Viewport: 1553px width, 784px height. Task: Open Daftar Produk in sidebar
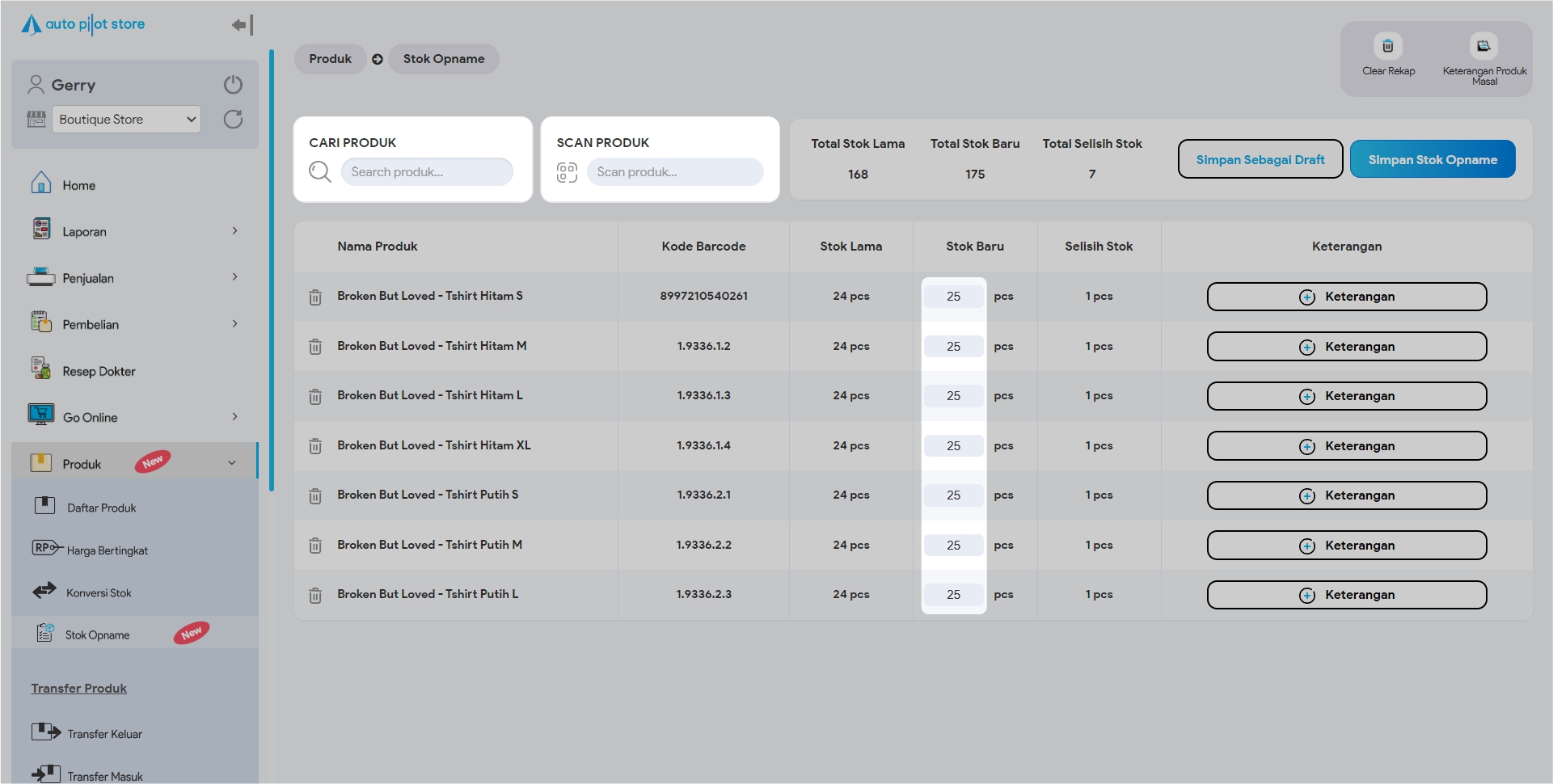coord(101,508)
